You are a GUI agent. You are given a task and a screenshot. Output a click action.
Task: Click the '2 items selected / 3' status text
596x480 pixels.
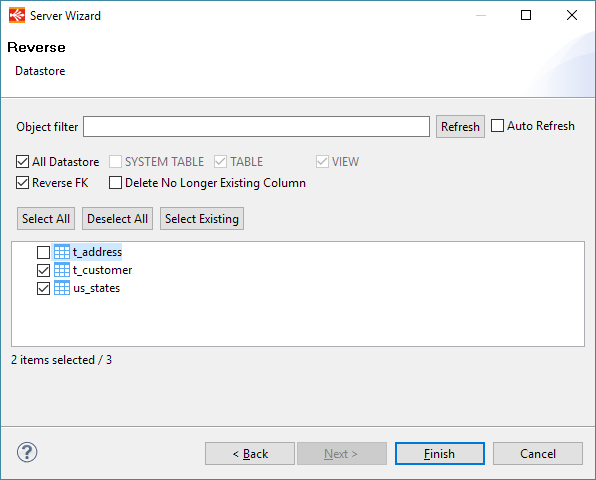62,360
